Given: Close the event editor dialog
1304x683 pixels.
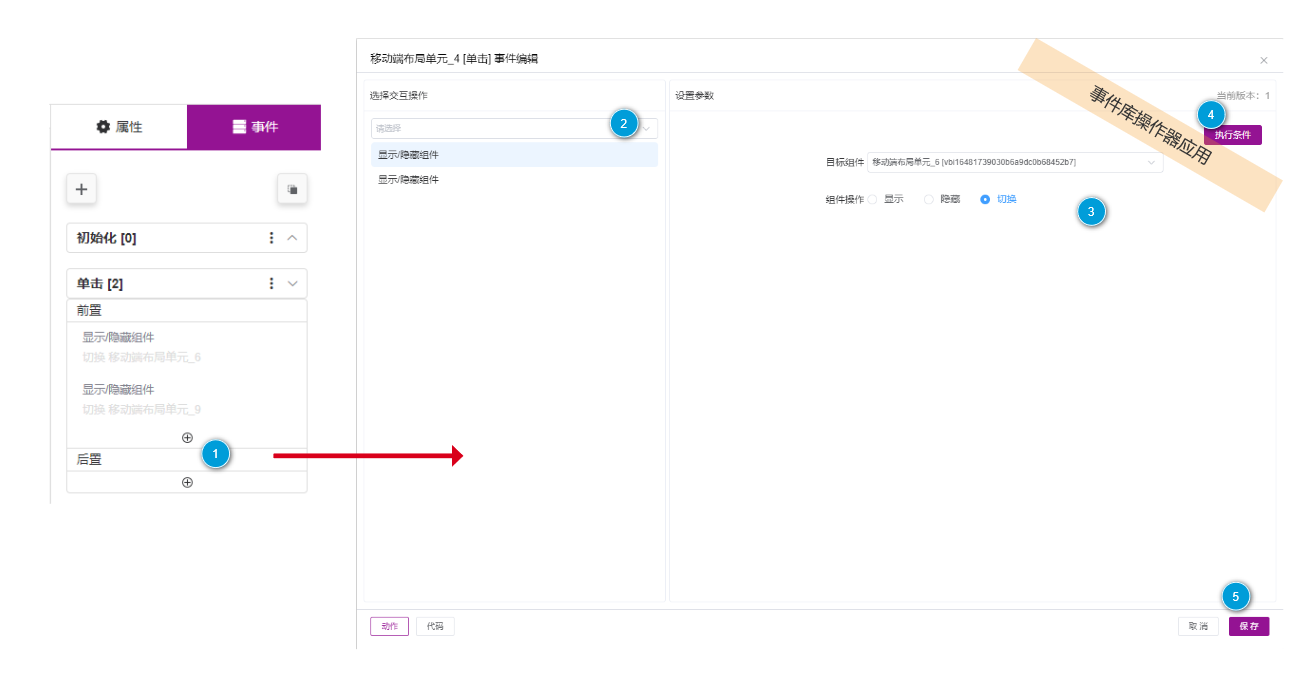Looking at the screenshot, I should 1263,60.
